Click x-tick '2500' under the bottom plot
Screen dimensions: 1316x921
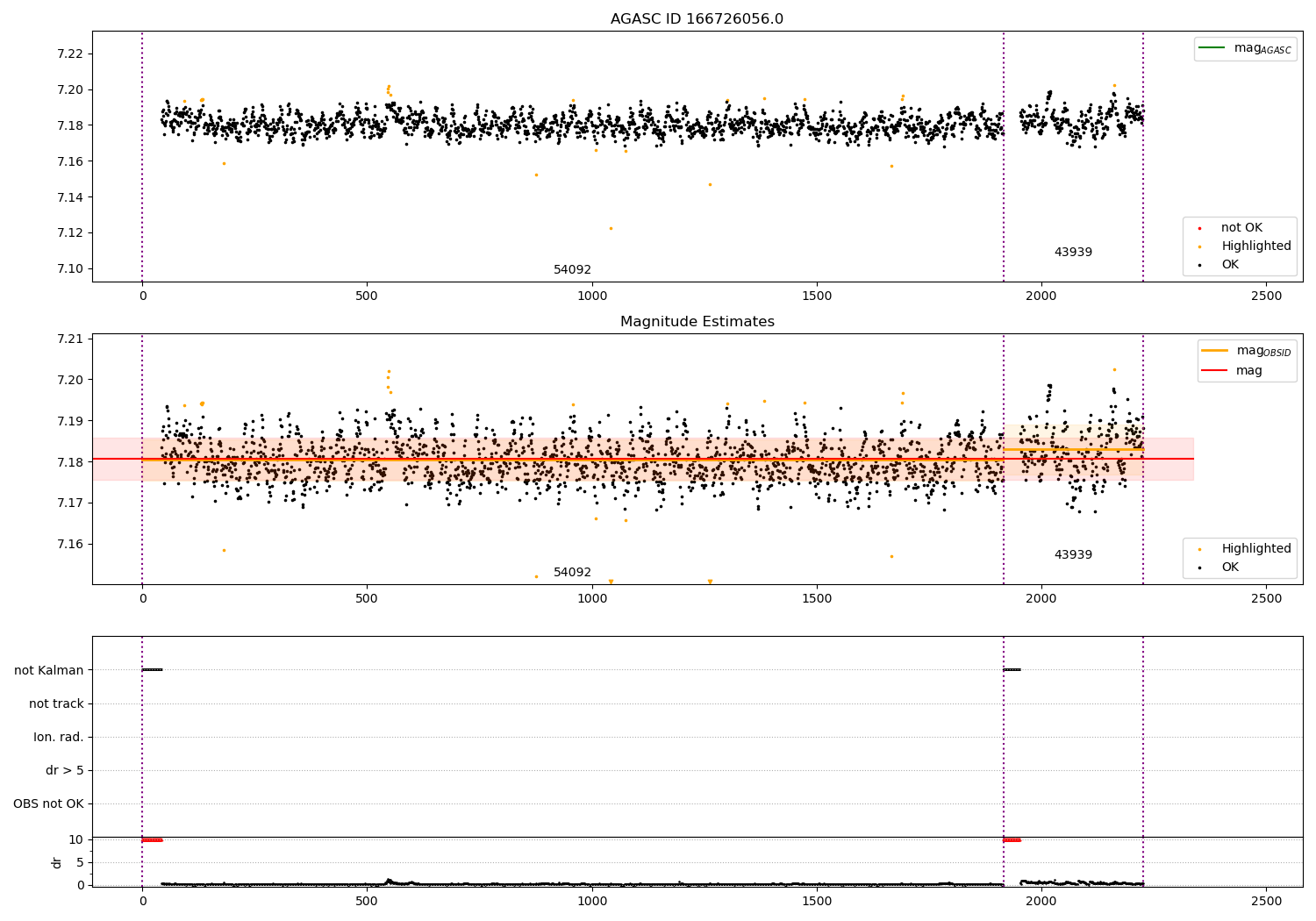(x=1266, y=902)
